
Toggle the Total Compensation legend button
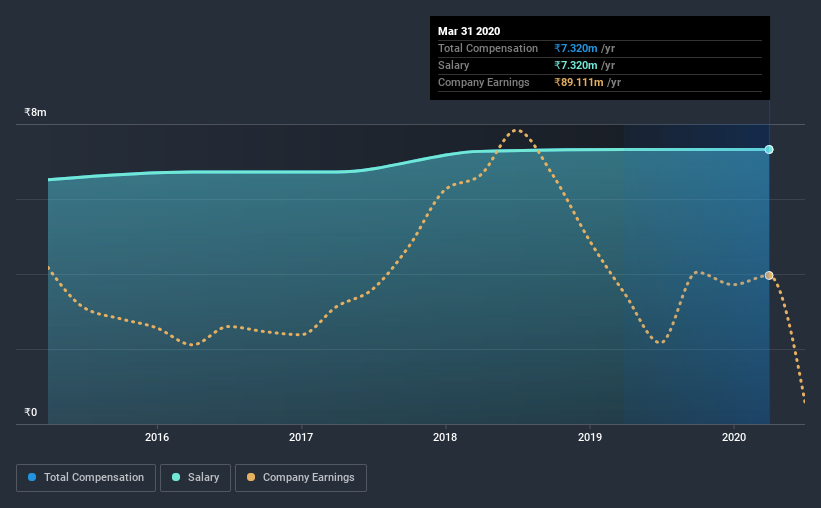click(x=86, y=478)
